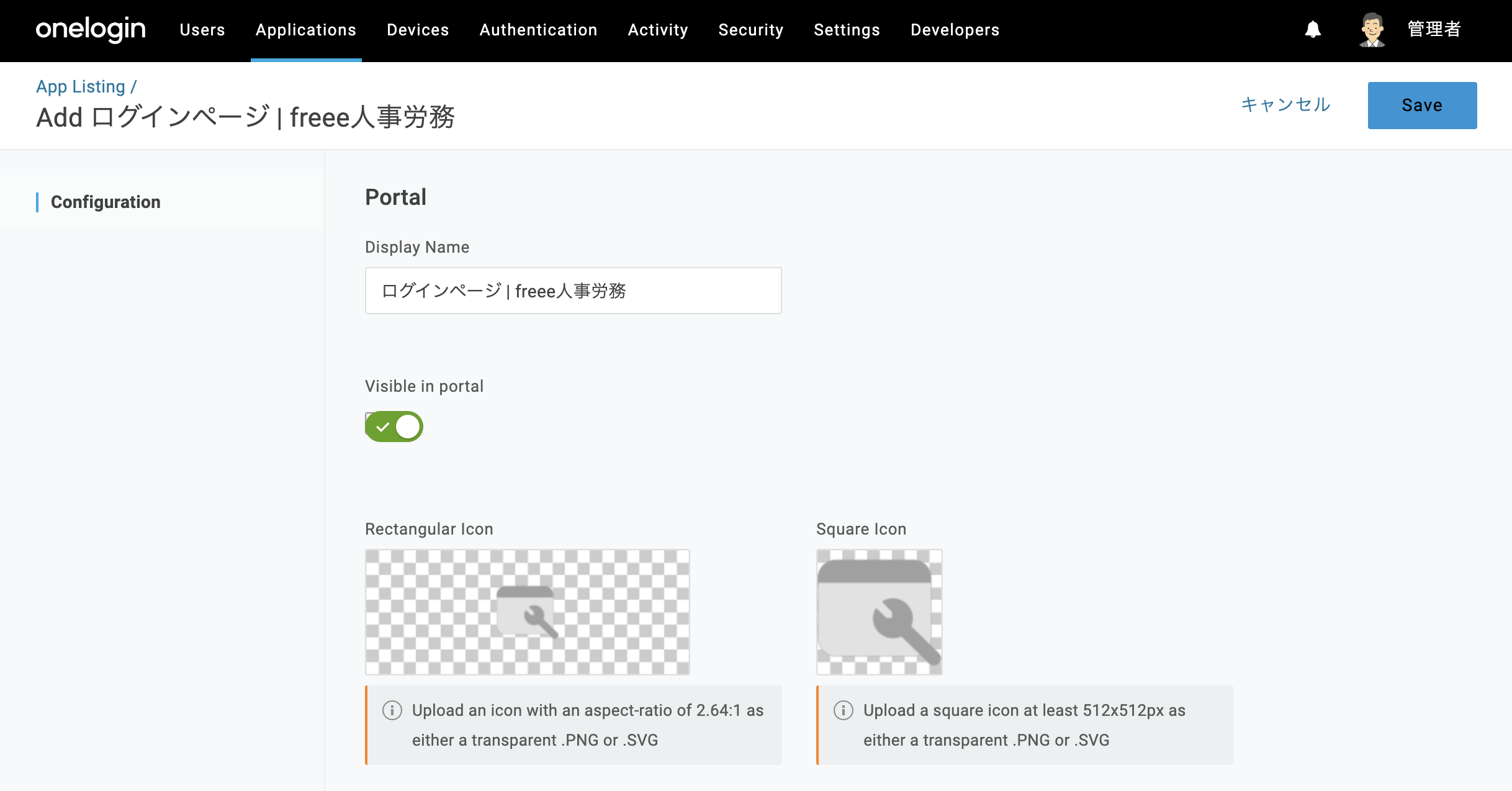Click the info icon under Square Icon
This screenshot has height=791, width=1512.
[844, 710]
